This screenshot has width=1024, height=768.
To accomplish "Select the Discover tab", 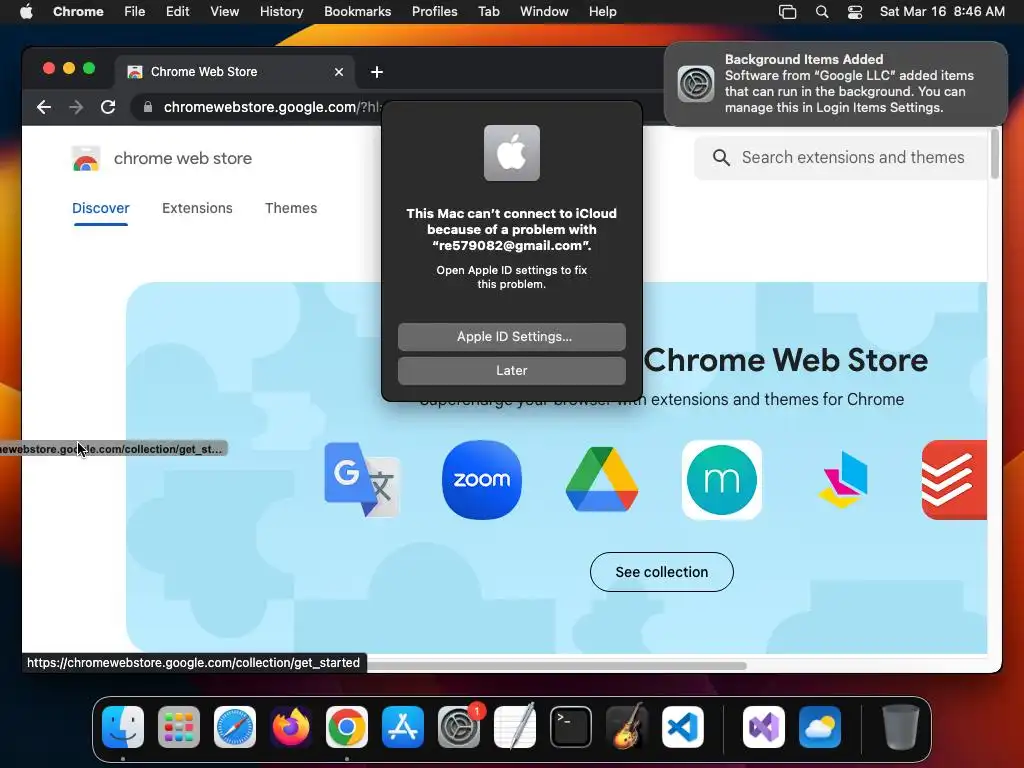I will click(x=101, y=208).
